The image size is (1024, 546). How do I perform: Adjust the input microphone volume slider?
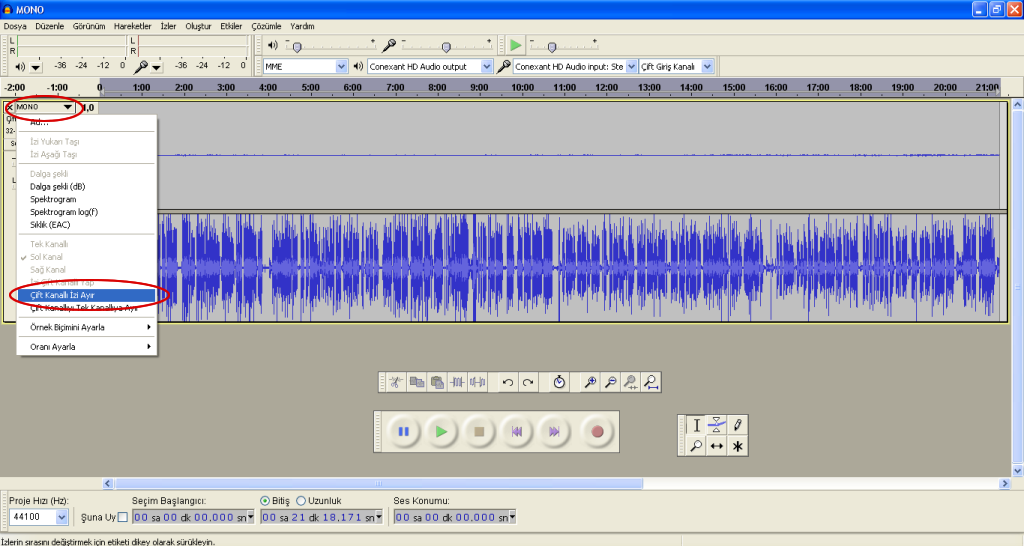pyautogui.click(x=446, y=47)
